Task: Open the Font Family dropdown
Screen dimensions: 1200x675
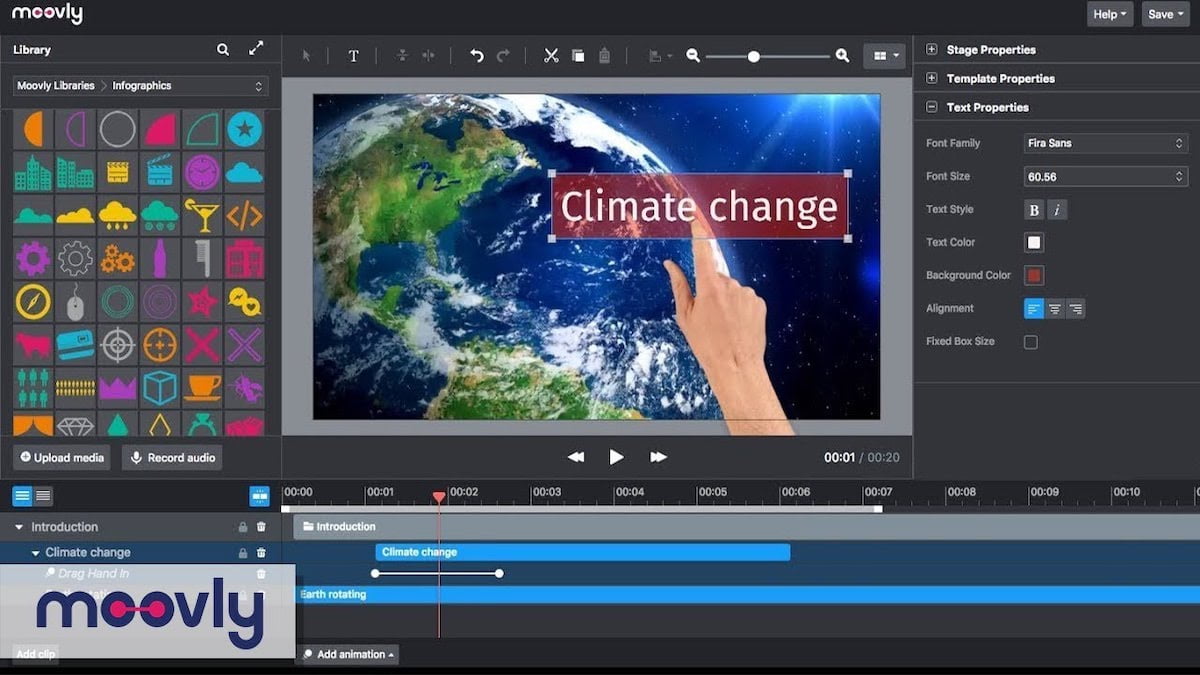Action: pos(1105,143)
